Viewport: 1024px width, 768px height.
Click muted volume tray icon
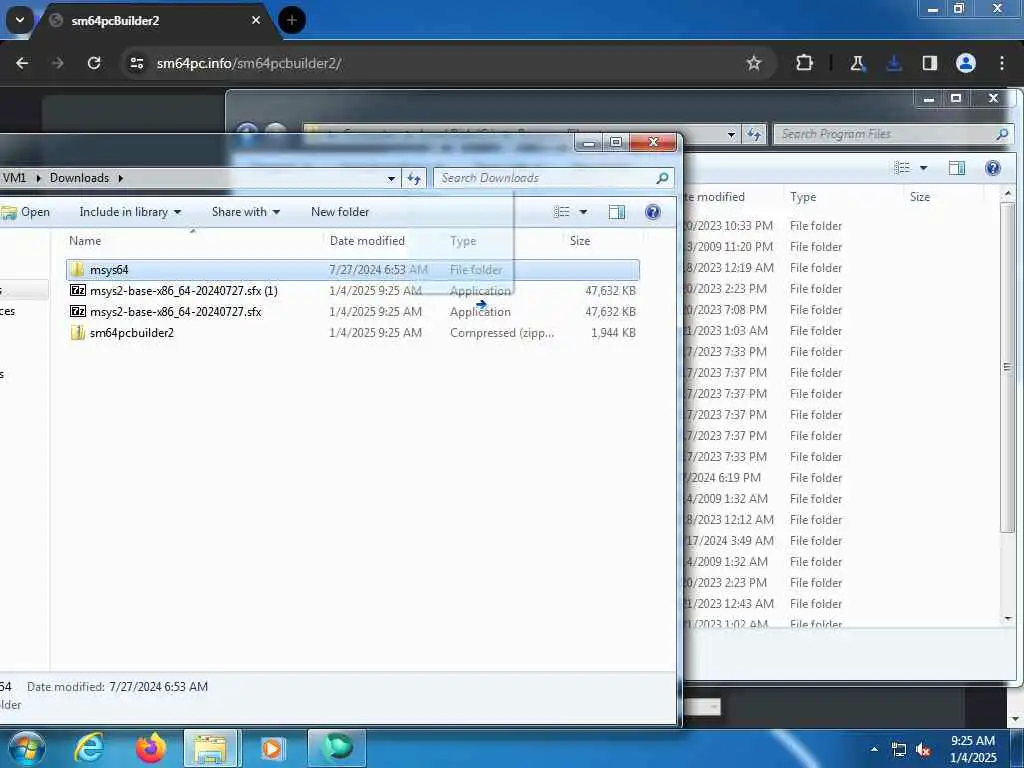point(923,750)
